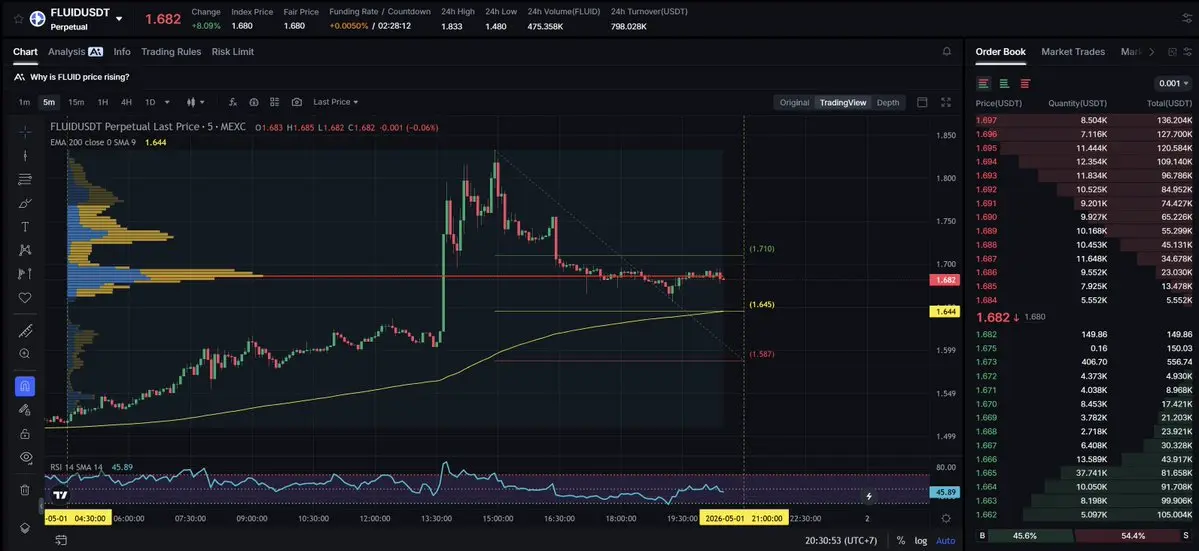Open object tree layers icon
This screenshot has width=1199, height=551.
pos(25,527)
